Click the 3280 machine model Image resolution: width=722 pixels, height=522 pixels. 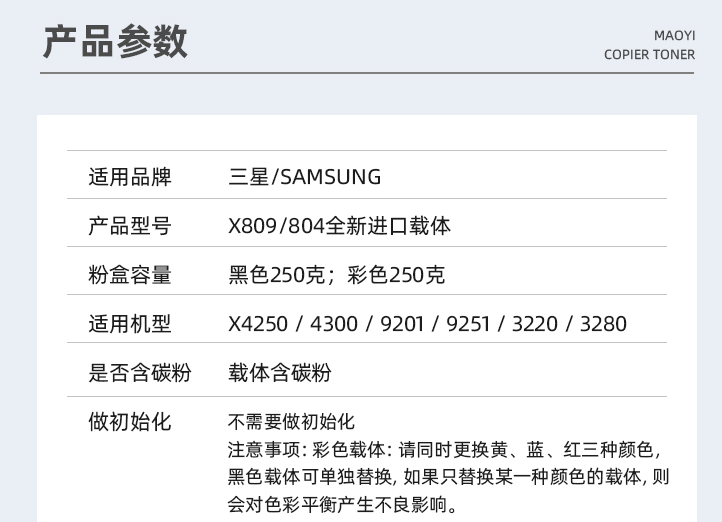click(x=603, y=324)
